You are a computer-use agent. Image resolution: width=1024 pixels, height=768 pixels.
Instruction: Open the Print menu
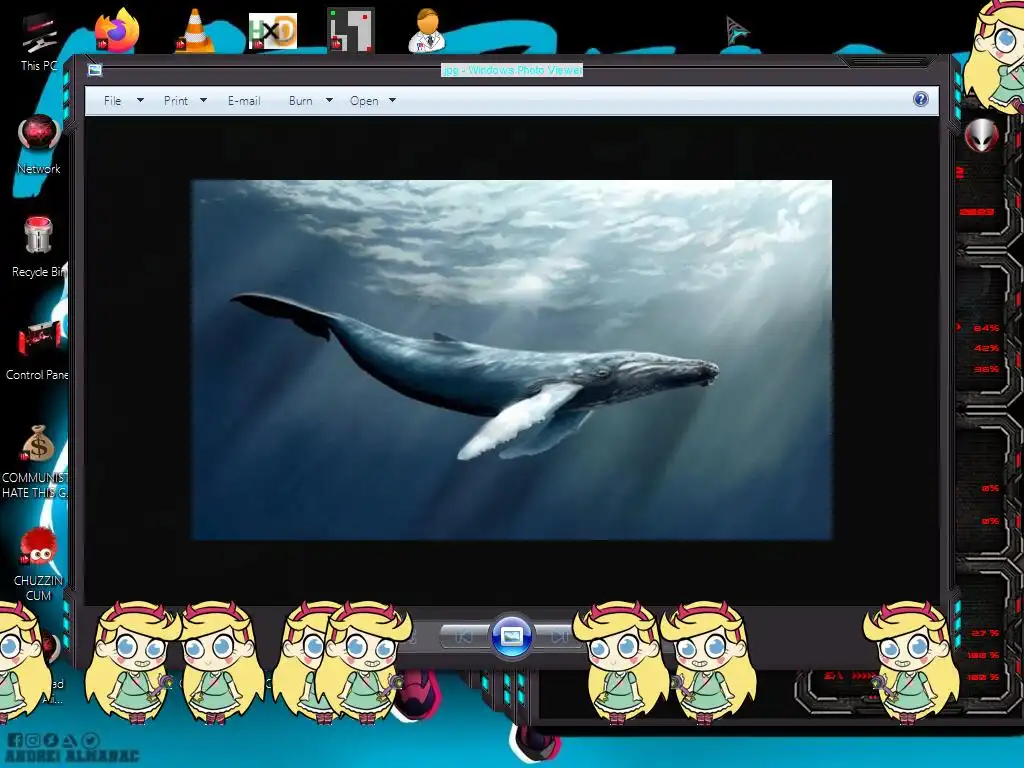176,101
